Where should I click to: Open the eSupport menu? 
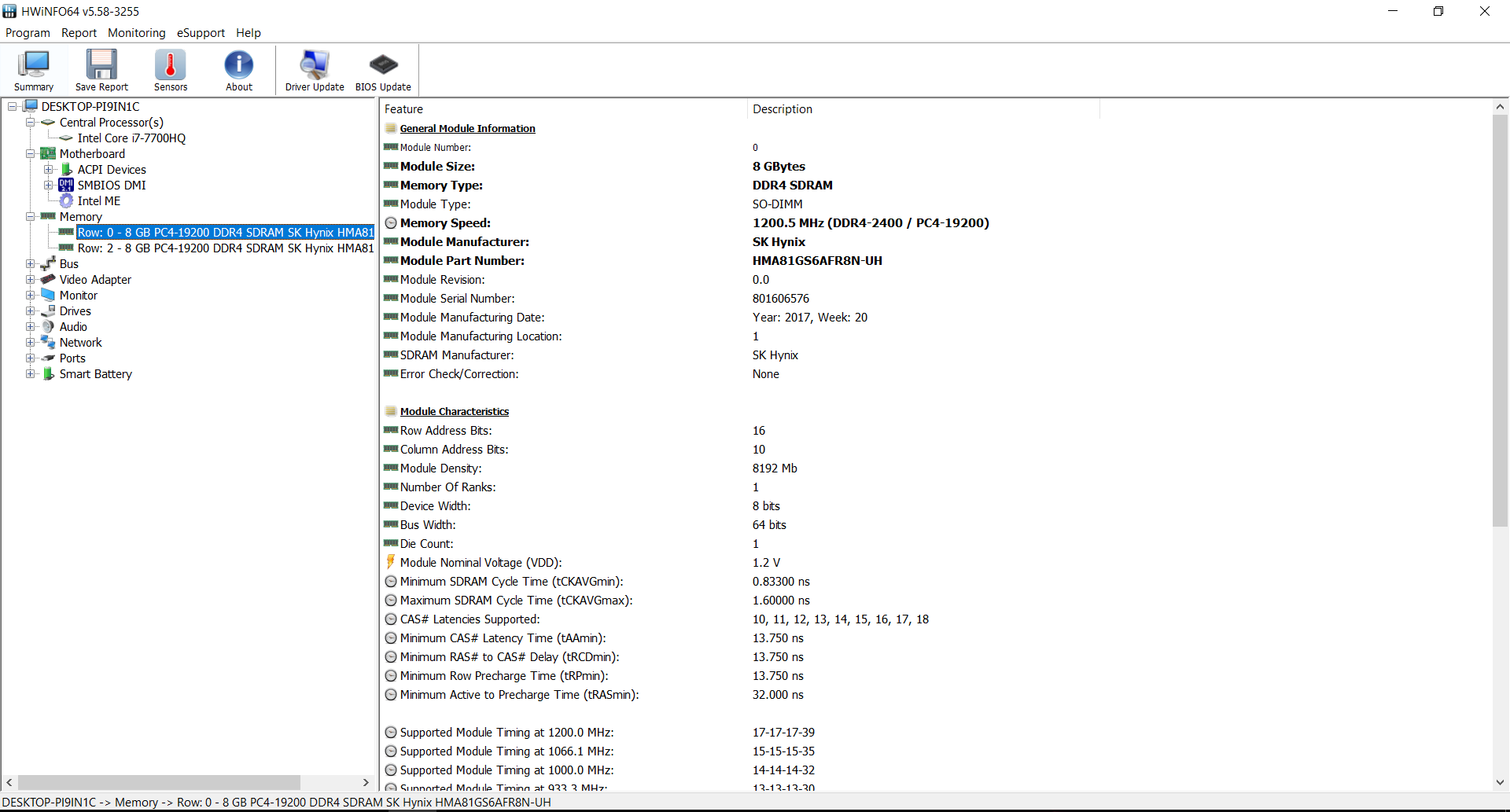coord(201,33)
